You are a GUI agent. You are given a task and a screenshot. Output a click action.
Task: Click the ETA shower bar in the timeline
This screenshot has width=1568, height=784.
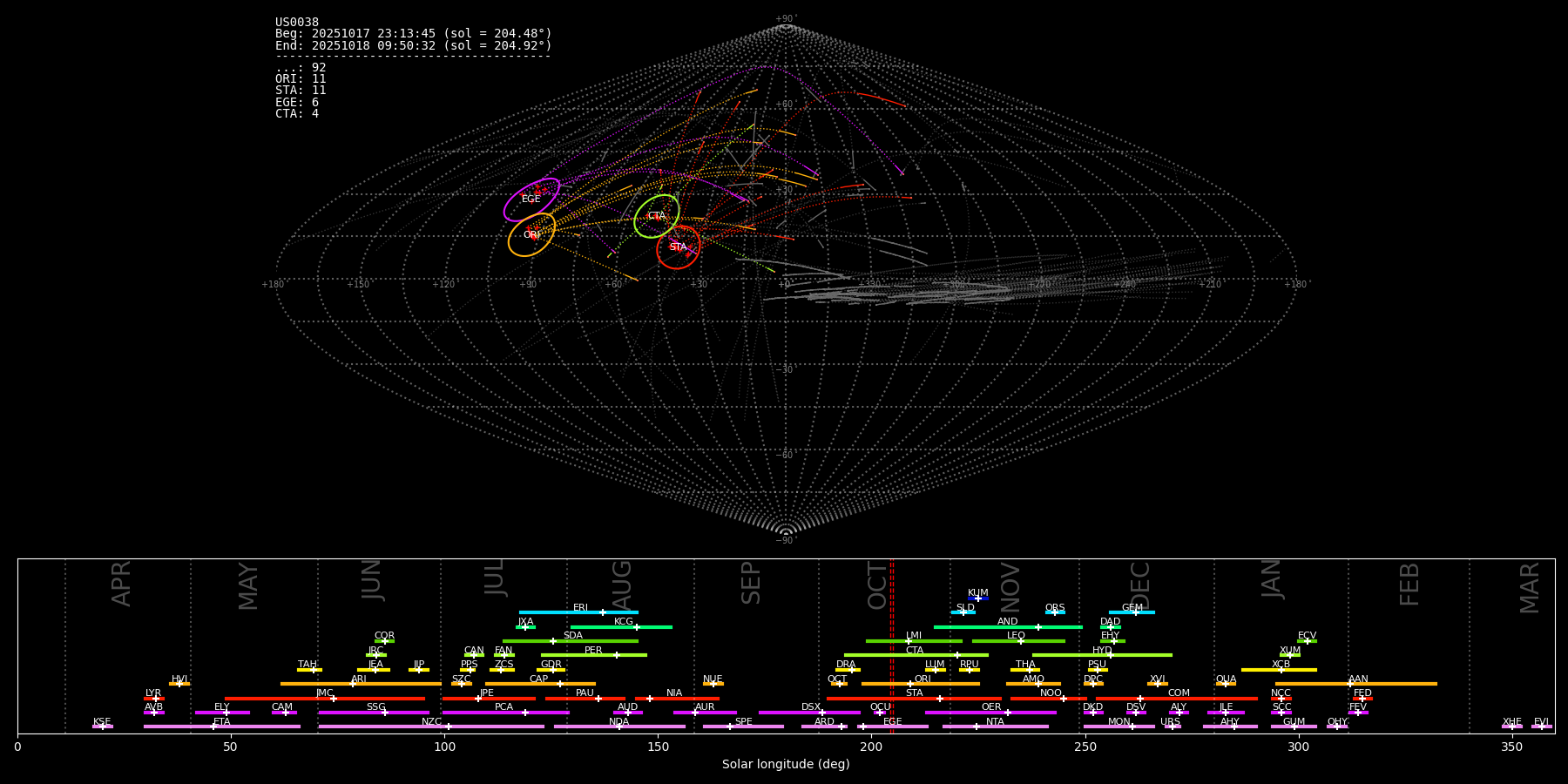point(222,727)
